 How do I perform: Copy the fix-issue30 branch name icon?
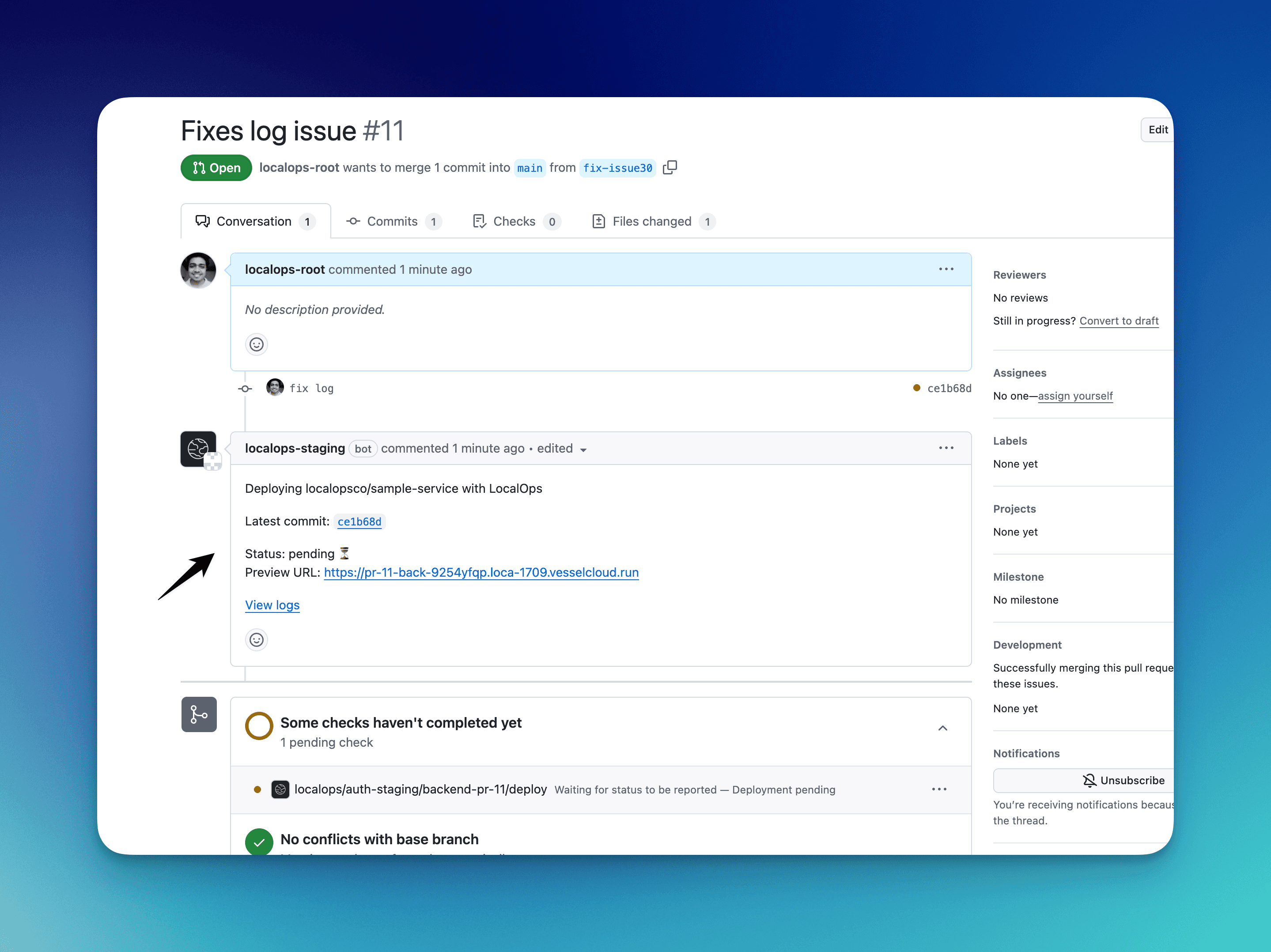coord(670,167)
